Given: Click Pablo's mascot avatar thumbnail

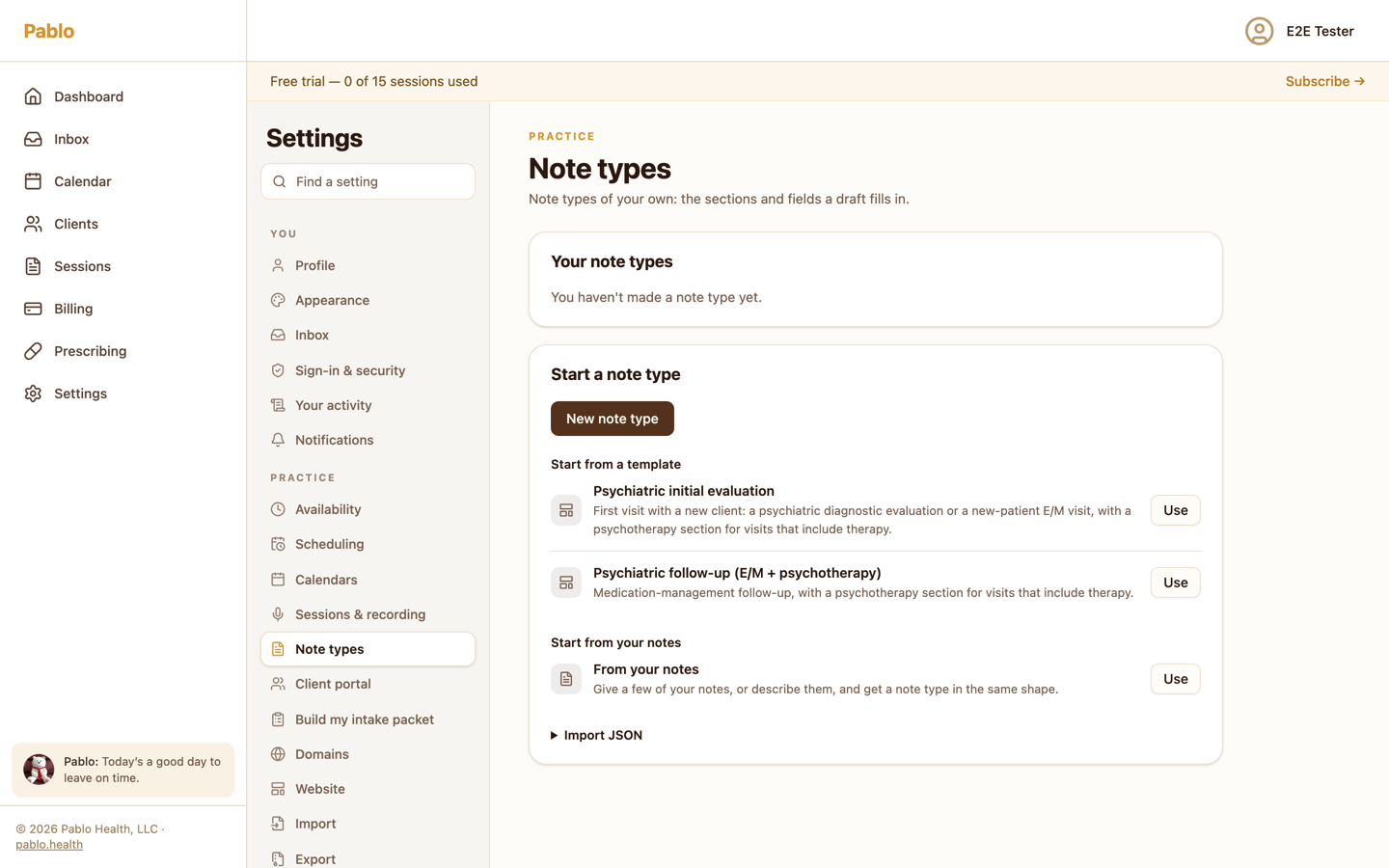Looking at the screenshot, I should pos(39,770).
